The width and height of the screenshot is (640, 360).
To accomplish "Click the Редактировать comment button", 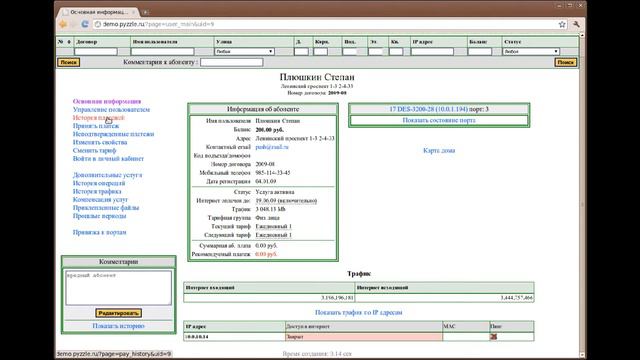I will (x=118, y=313).
